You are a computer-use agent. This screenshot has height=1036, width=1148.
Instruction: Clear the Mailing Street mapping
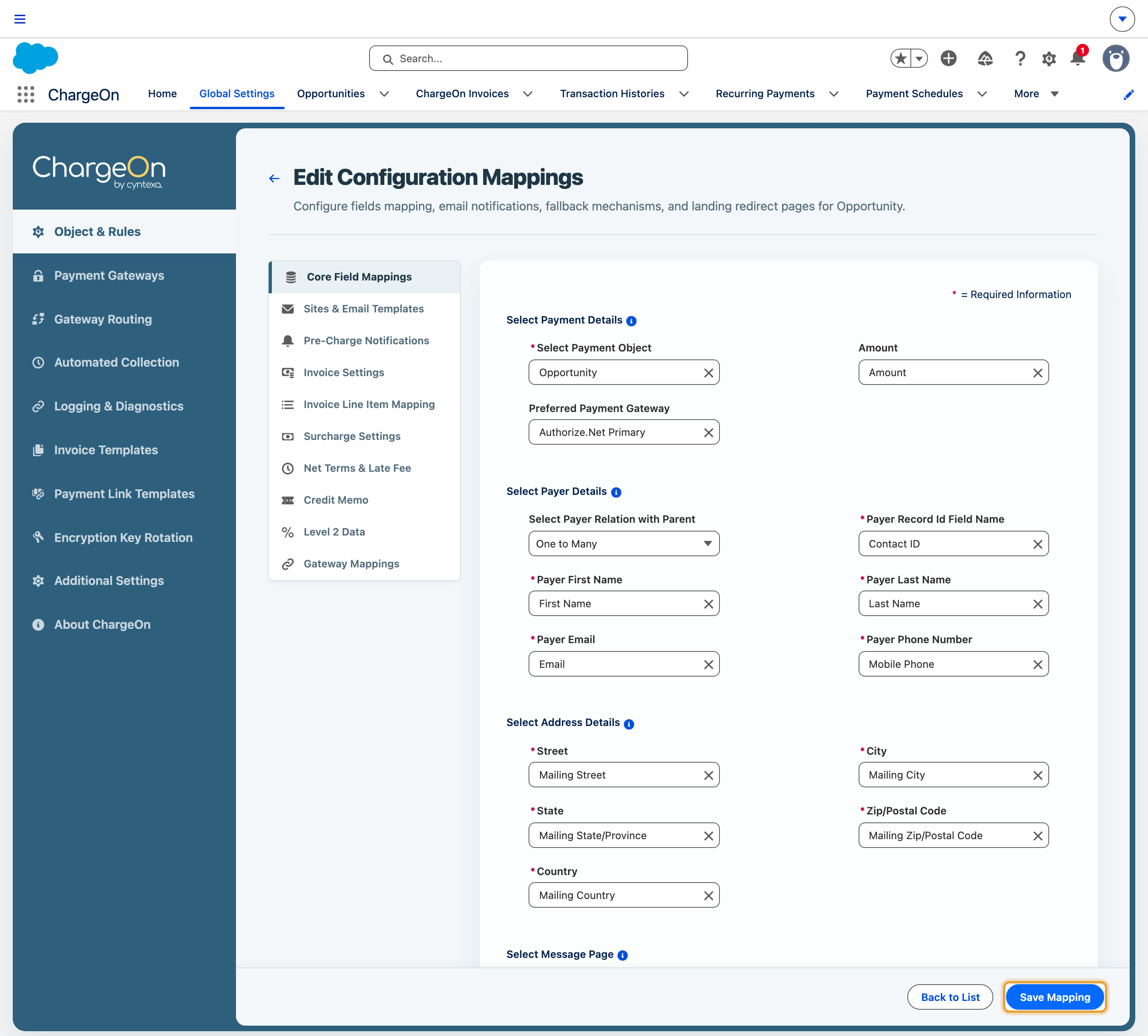point(708,775)
